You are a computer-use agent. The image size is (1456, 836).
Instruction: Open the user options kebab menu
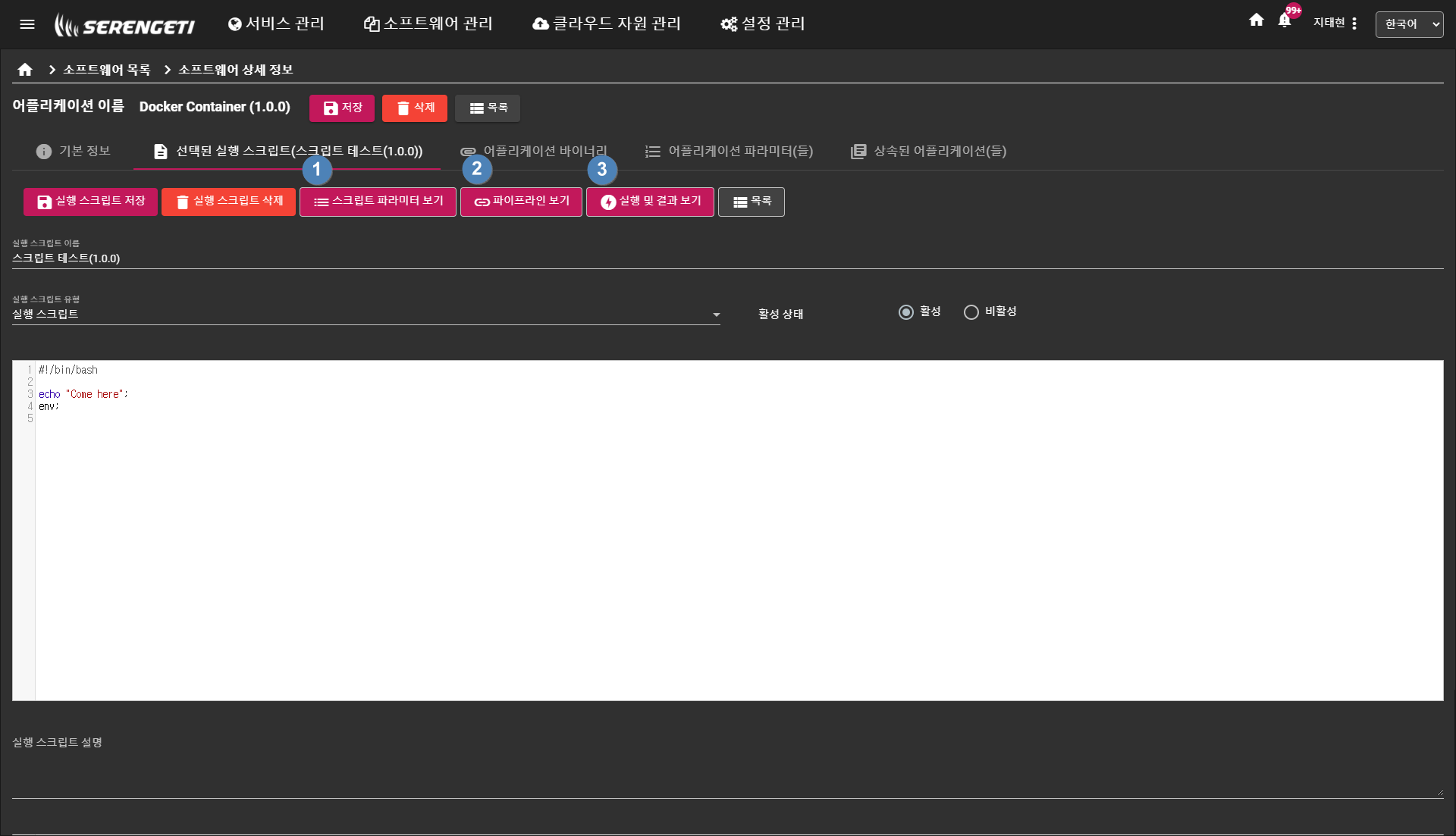tap(1354, 23)
